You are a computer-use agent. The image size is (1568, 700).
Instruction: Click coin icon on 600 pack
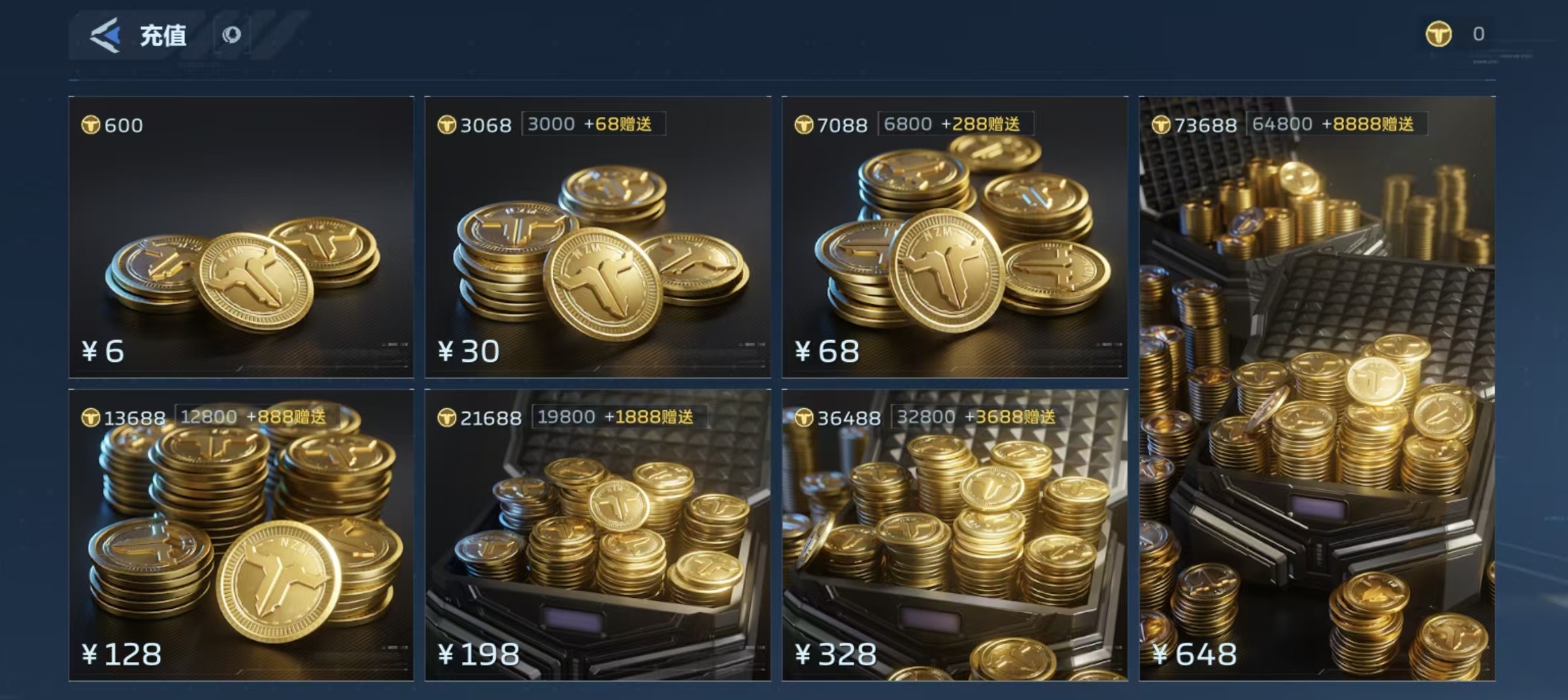(x=90, y=125)
